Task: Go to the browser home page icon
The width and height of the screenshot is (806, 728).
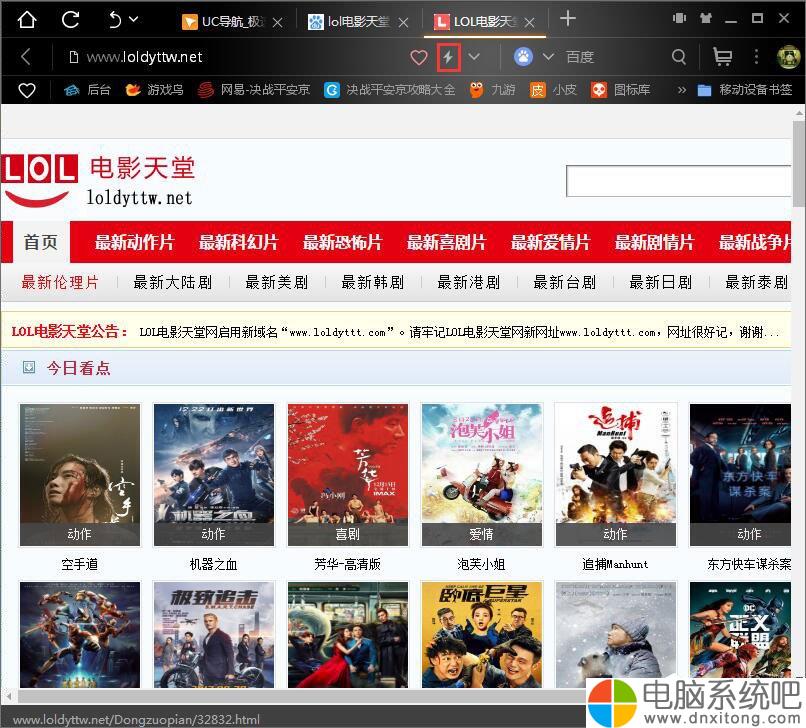Action: (x=26, y=20)
